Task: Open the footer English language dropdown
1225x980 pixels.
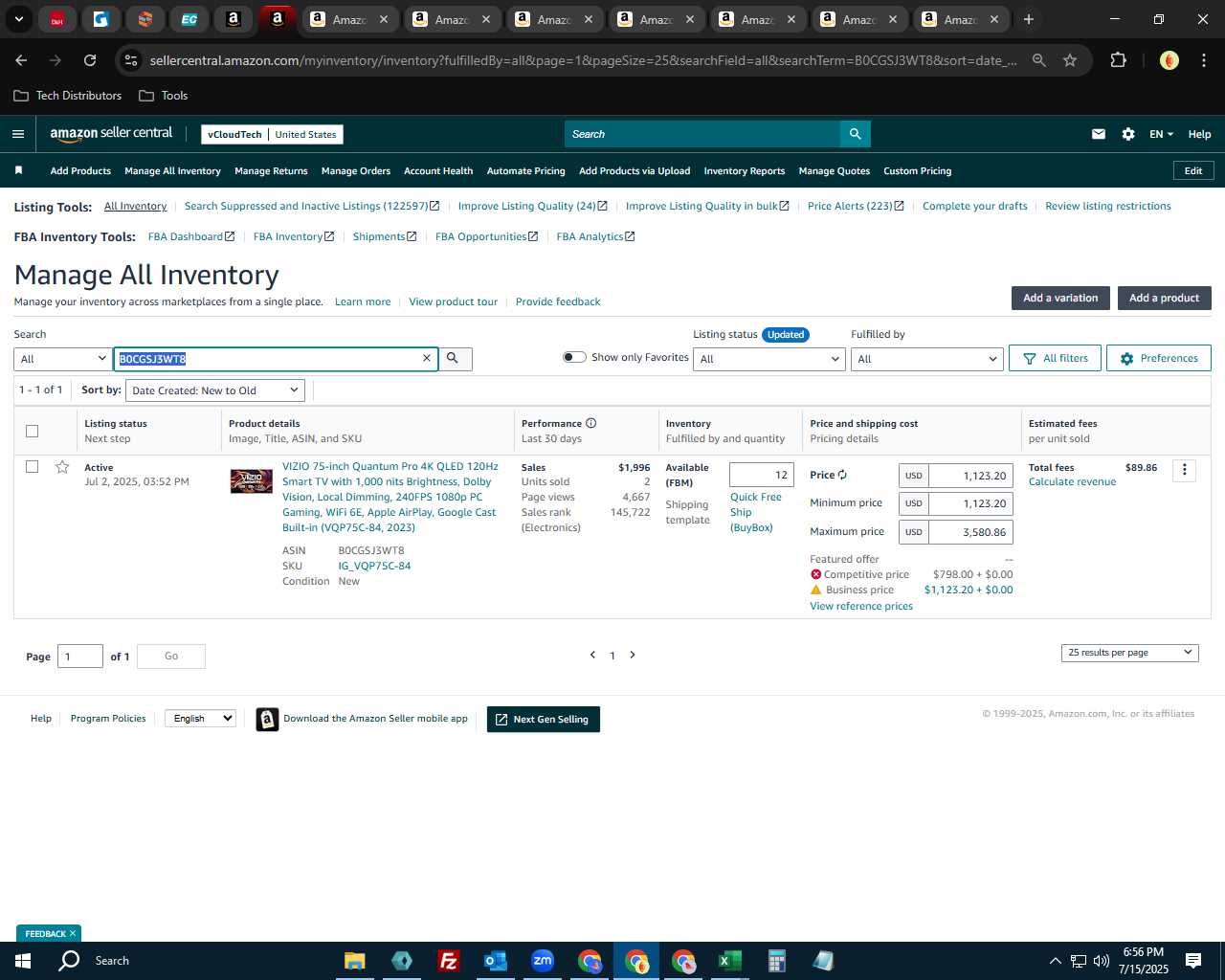Action: click(x=200, y=718)
